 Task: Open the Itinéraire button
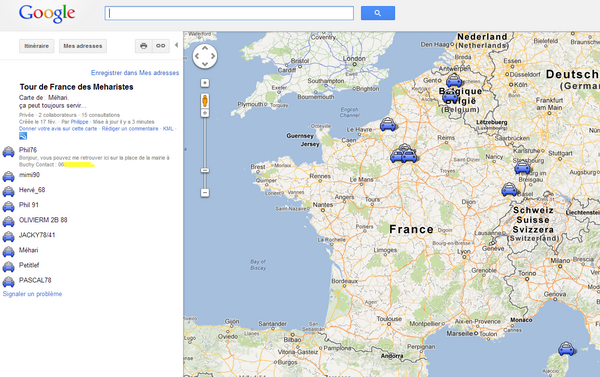[x=37, y=46]
